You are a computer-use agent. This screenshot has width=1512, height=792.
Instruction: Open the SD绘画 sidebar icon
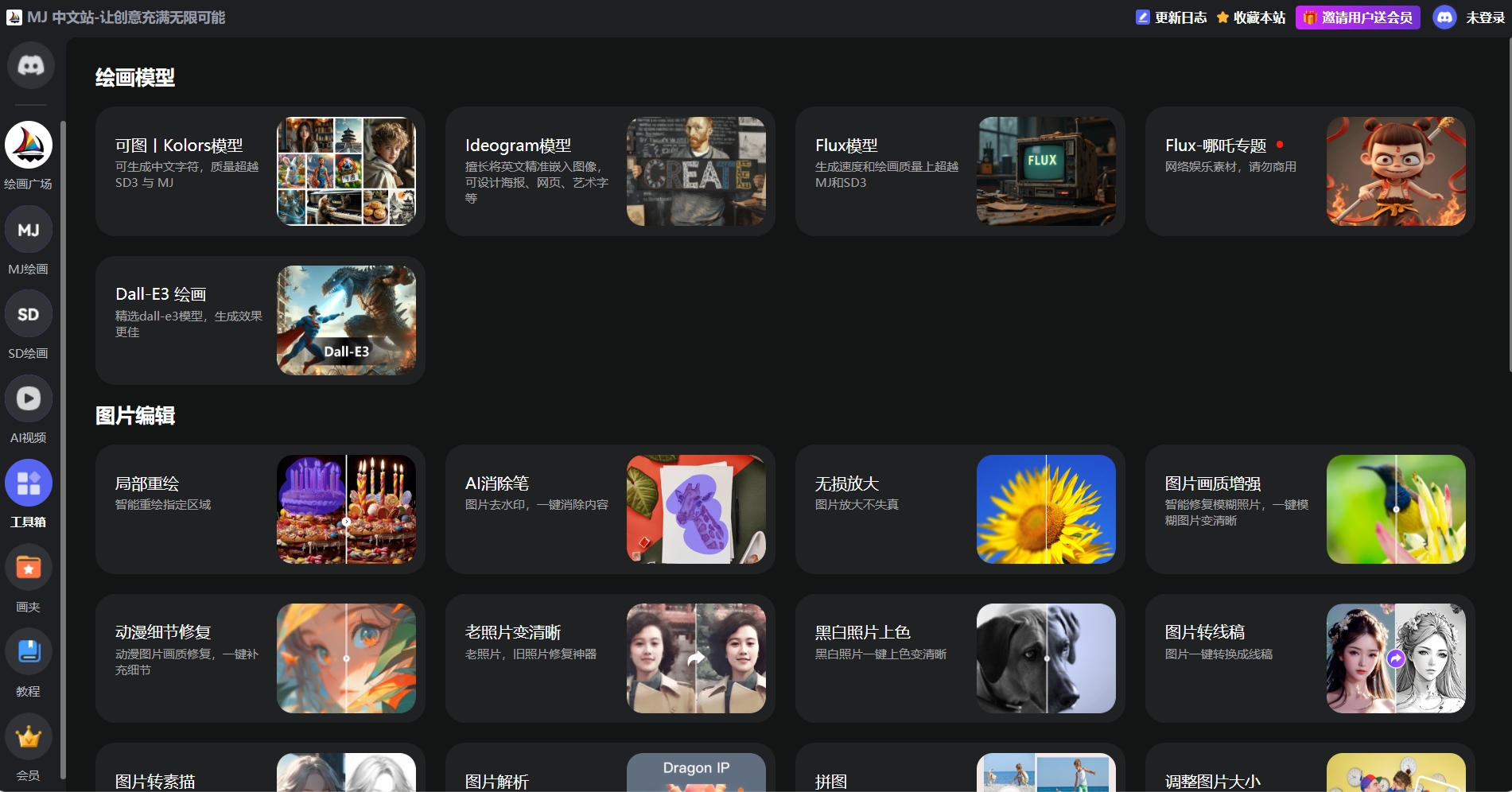click(x=29, y=314)
